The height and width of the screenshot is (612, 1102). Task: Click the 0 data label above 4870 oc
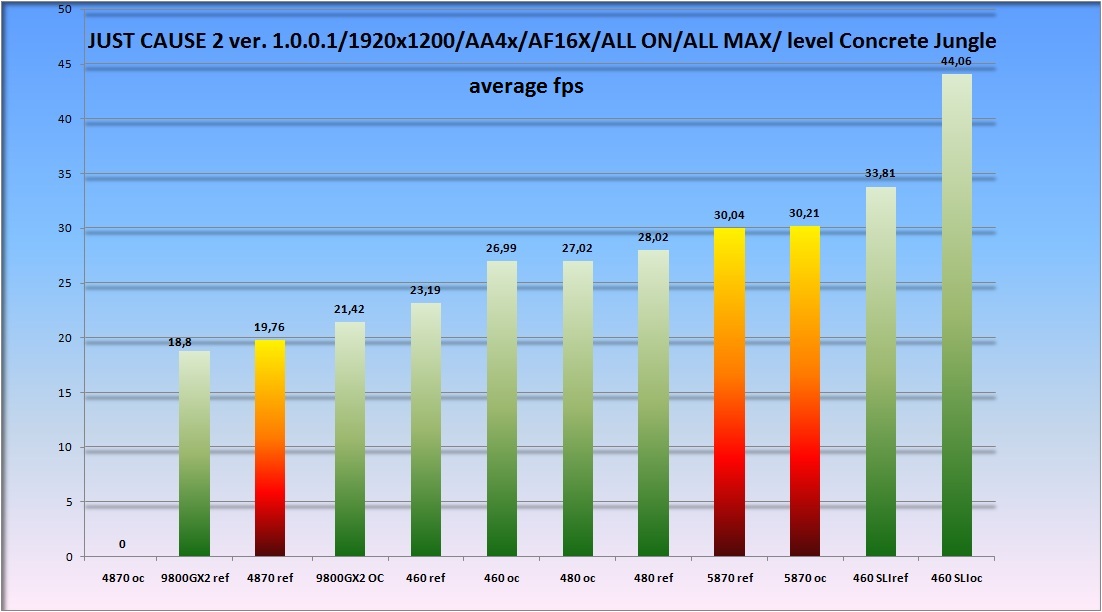click(122, 545)
